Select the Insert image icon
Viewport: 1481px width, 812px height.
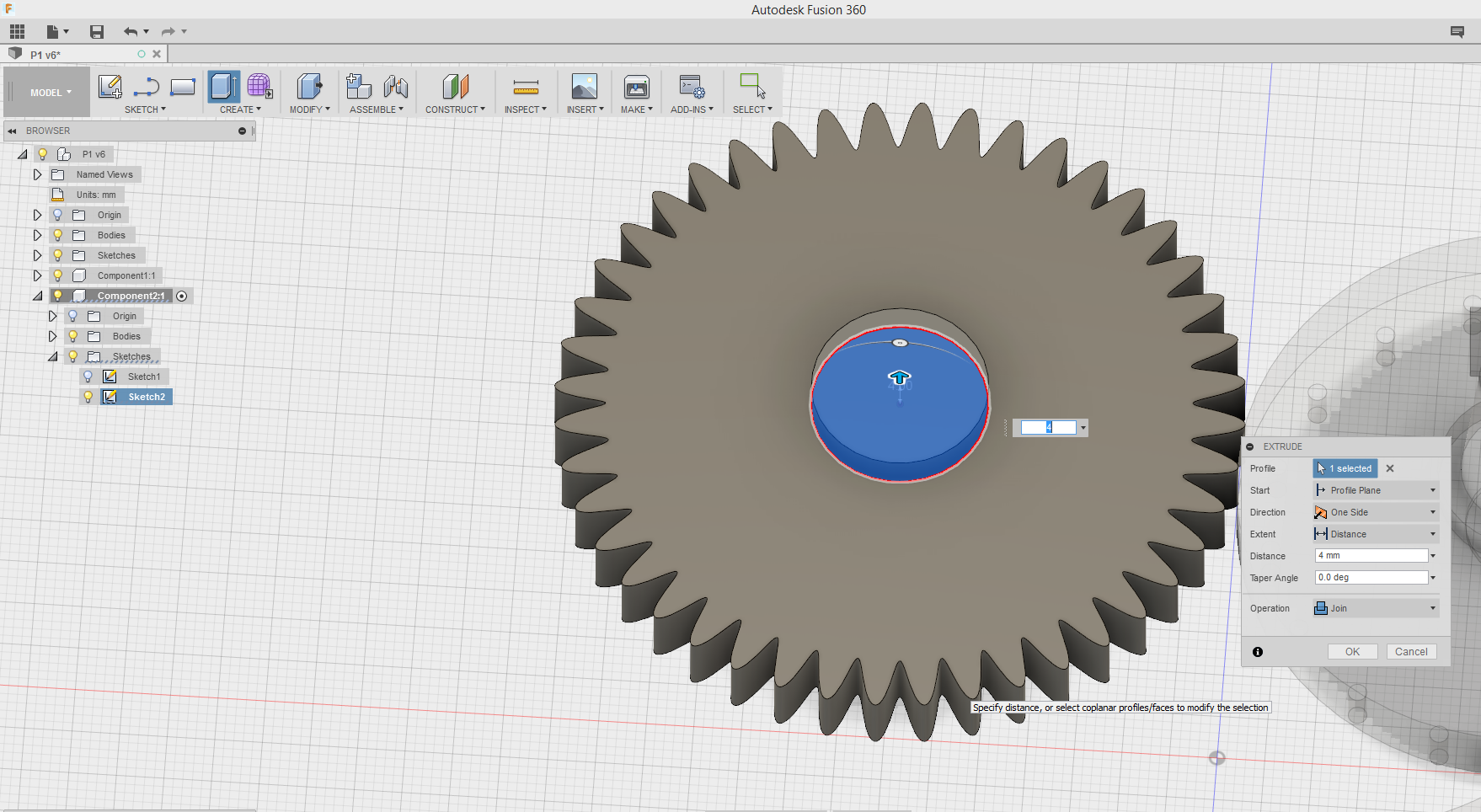tap(584, 87)
